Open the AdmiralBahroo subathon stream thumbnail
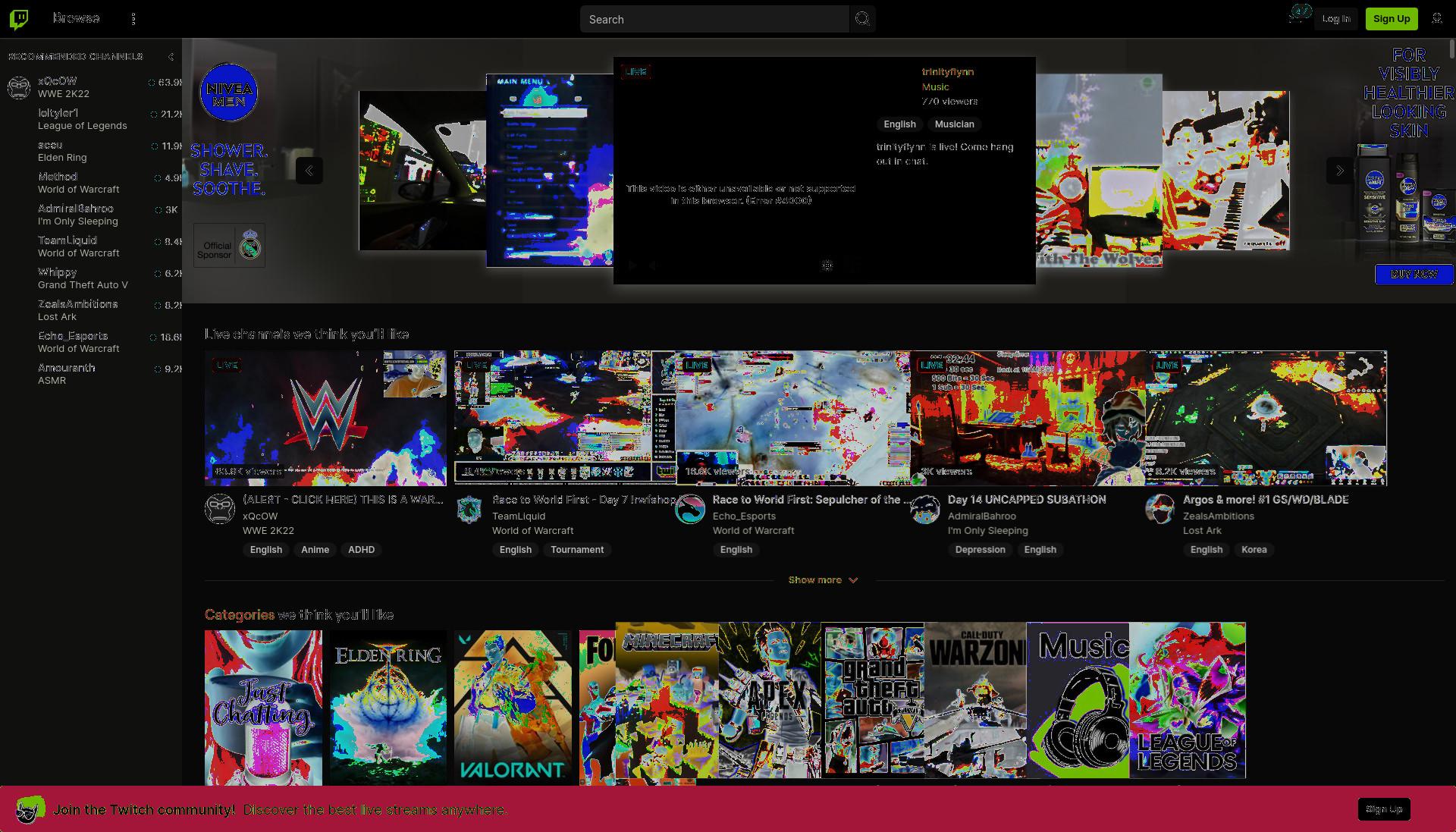Viewport: 1456px width, 832px height. tap(1028, 418)
